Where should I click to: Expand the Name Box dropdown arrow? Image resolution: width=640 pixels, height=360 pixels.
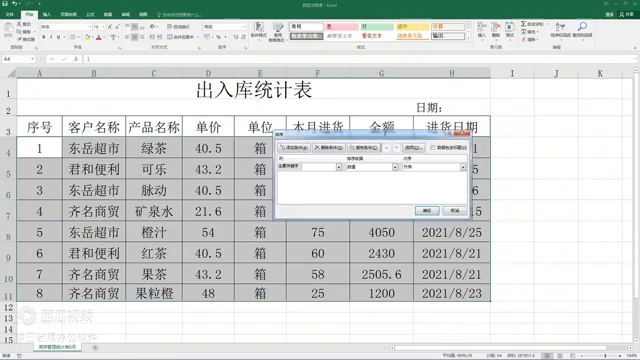point(32,59)
